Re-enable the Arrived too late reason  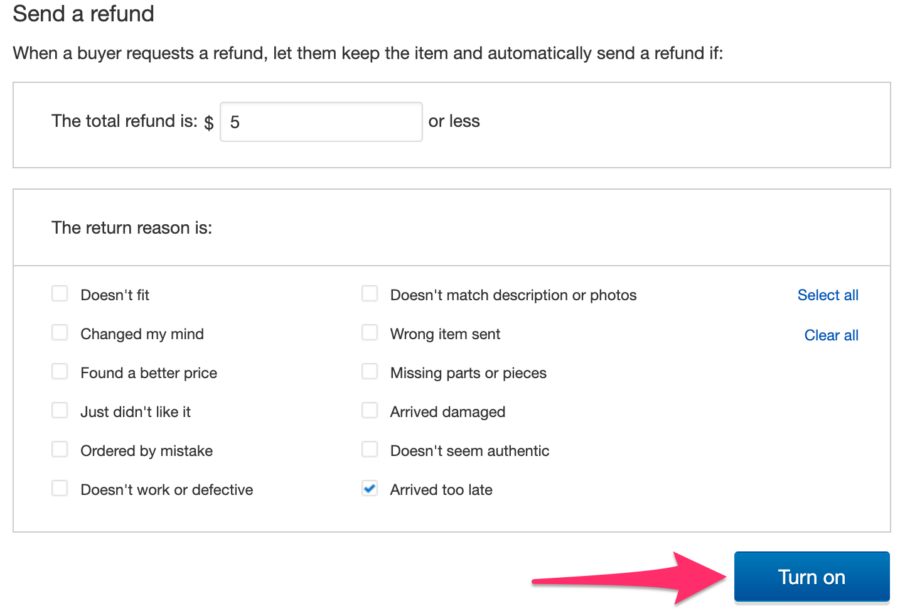tap(369, 489)
